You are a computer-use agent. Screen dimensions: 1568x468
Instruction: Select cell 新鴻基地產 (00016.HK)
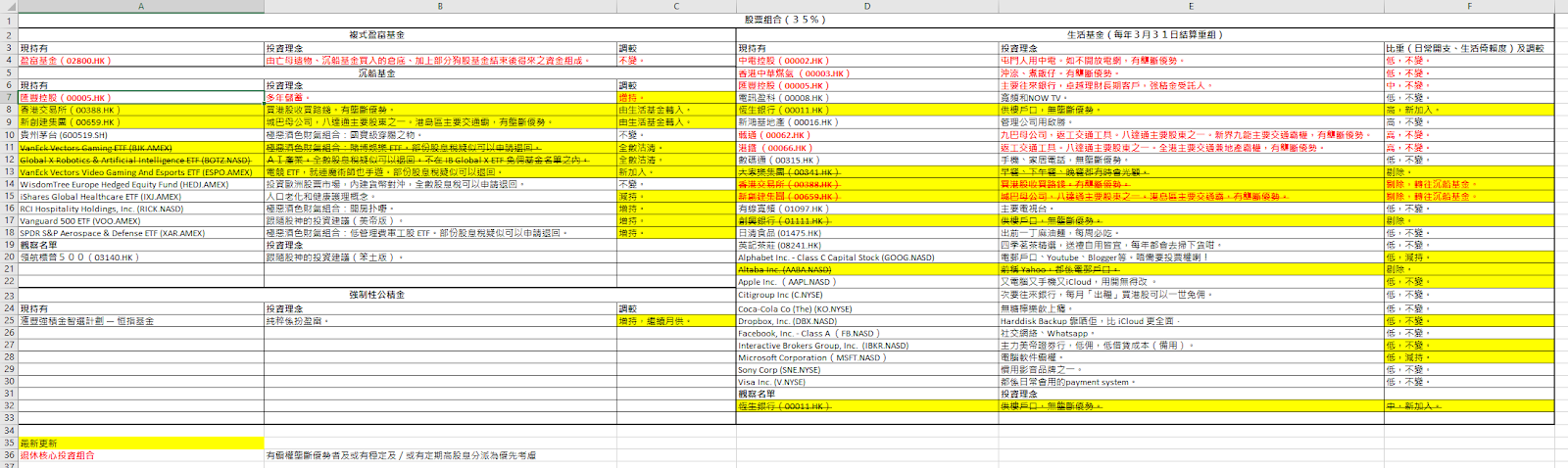tap(867, 122)
